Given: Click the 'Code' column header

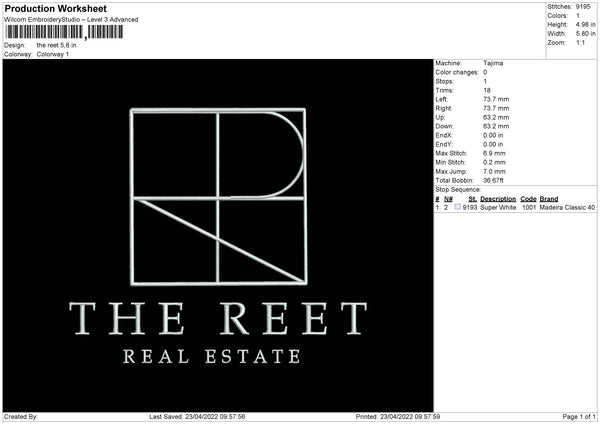Looking at the screenshot, I should [528, 199].
